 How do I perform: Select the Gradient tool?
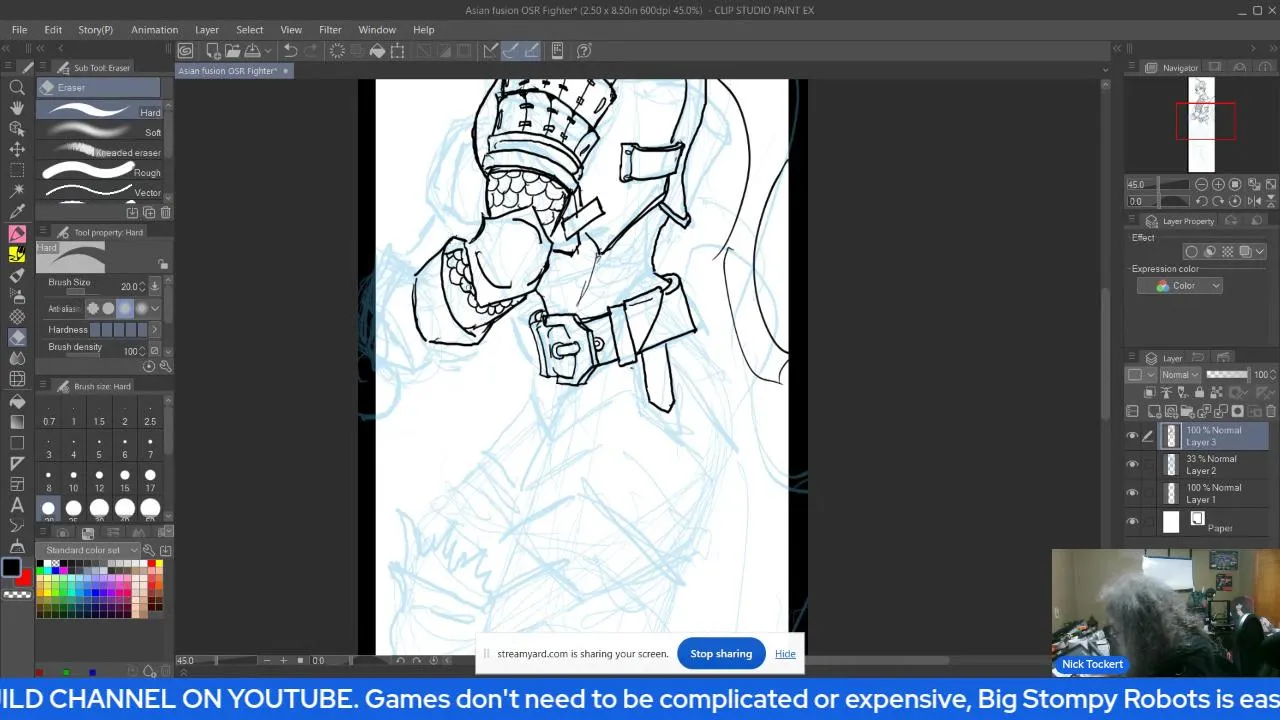click(17, 422)
